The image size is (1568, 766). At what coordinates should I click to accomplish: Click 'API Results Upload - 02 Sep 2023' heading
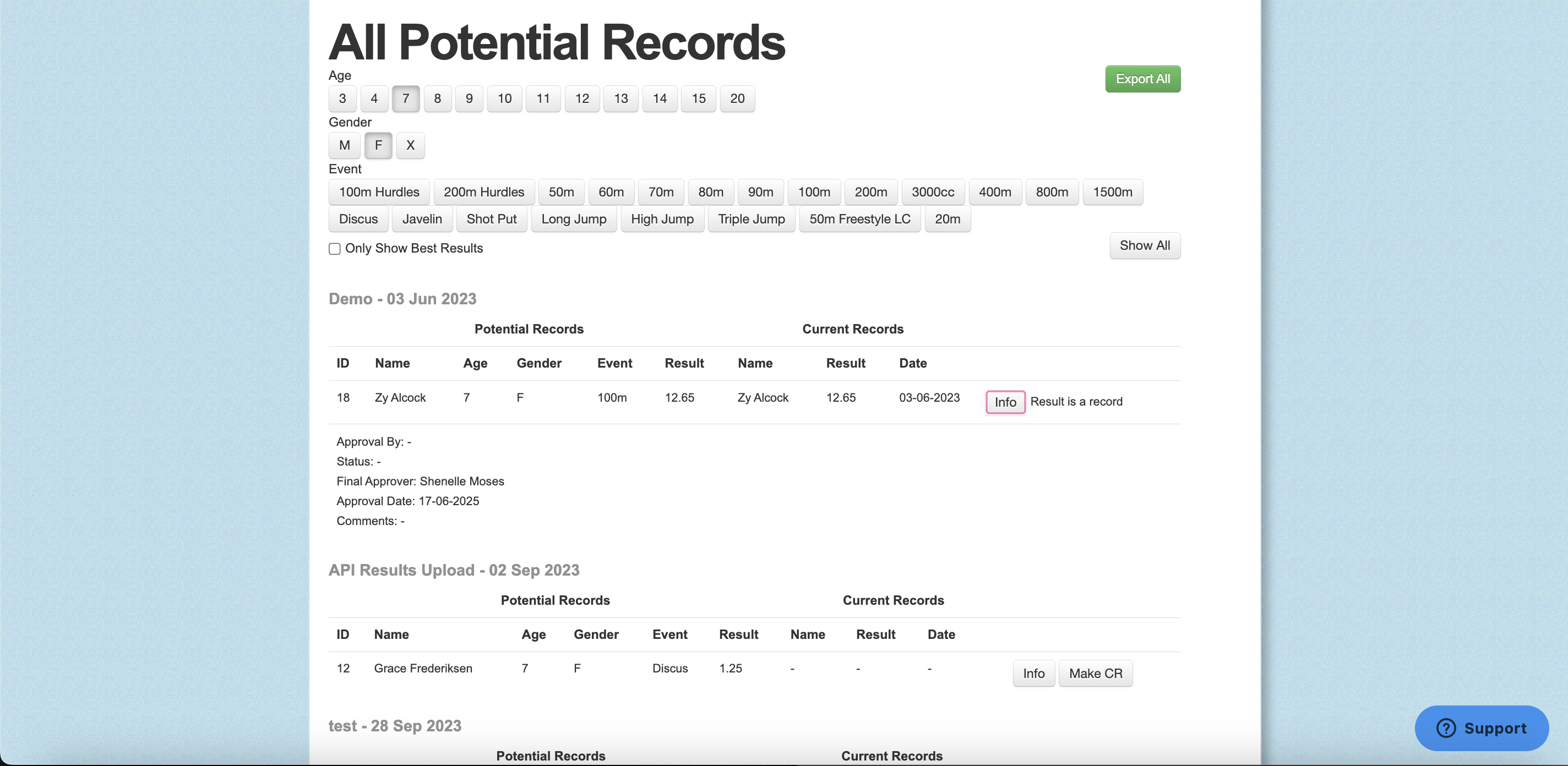(x=454, y=570)
